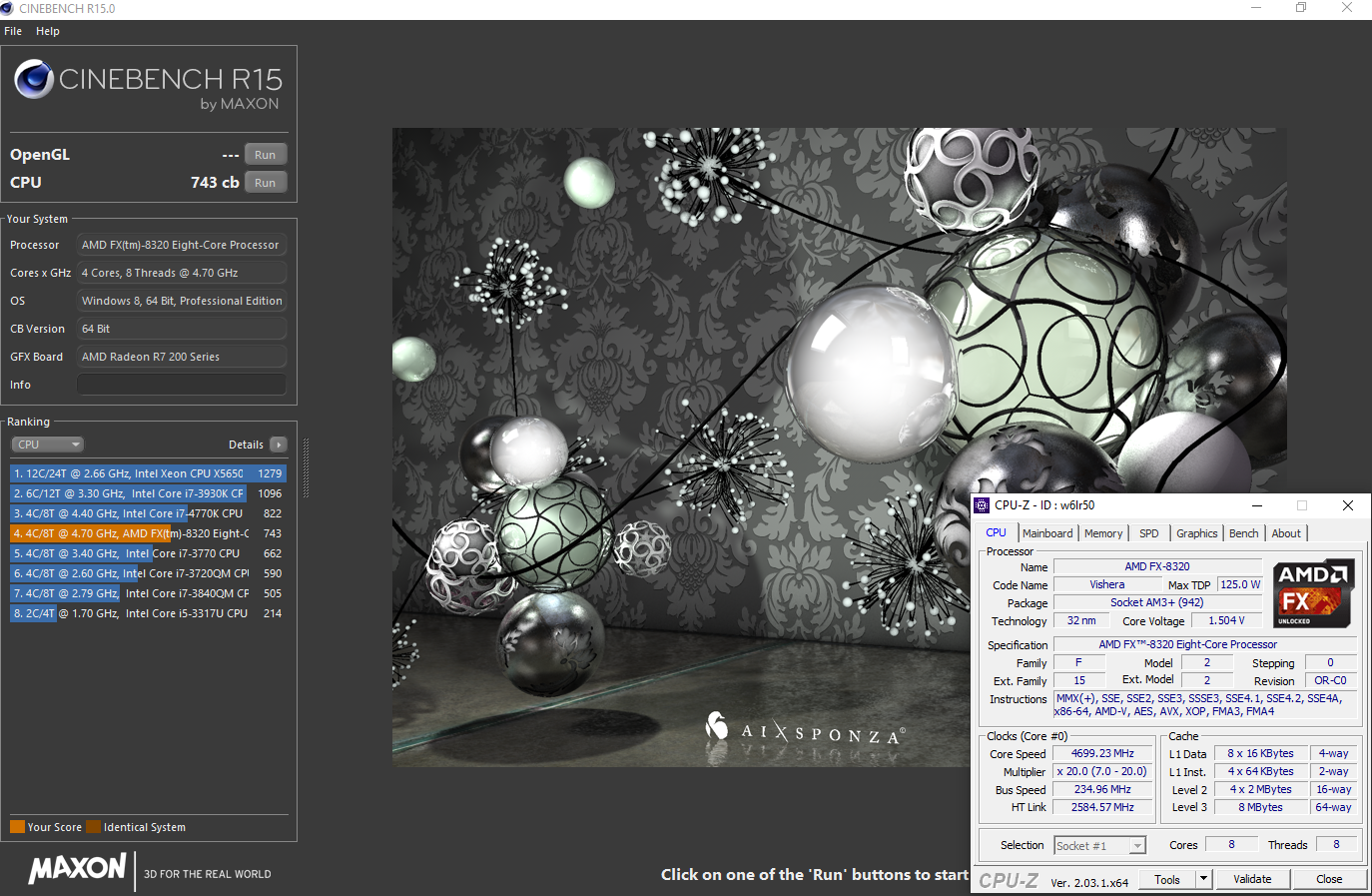Switch to the Bench tab
The image size is (1372, 896).
pos(1243,533)
